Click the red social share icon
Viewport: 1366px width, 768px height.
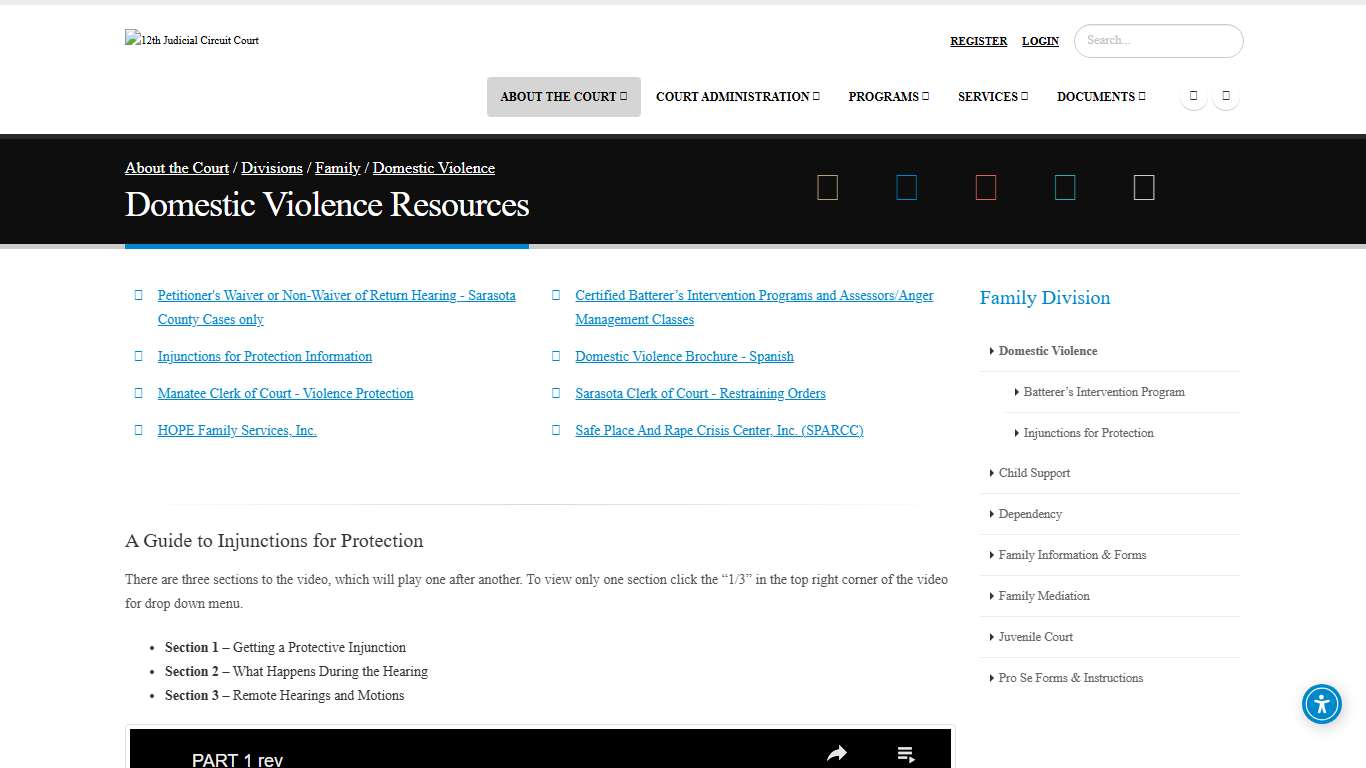985,187
